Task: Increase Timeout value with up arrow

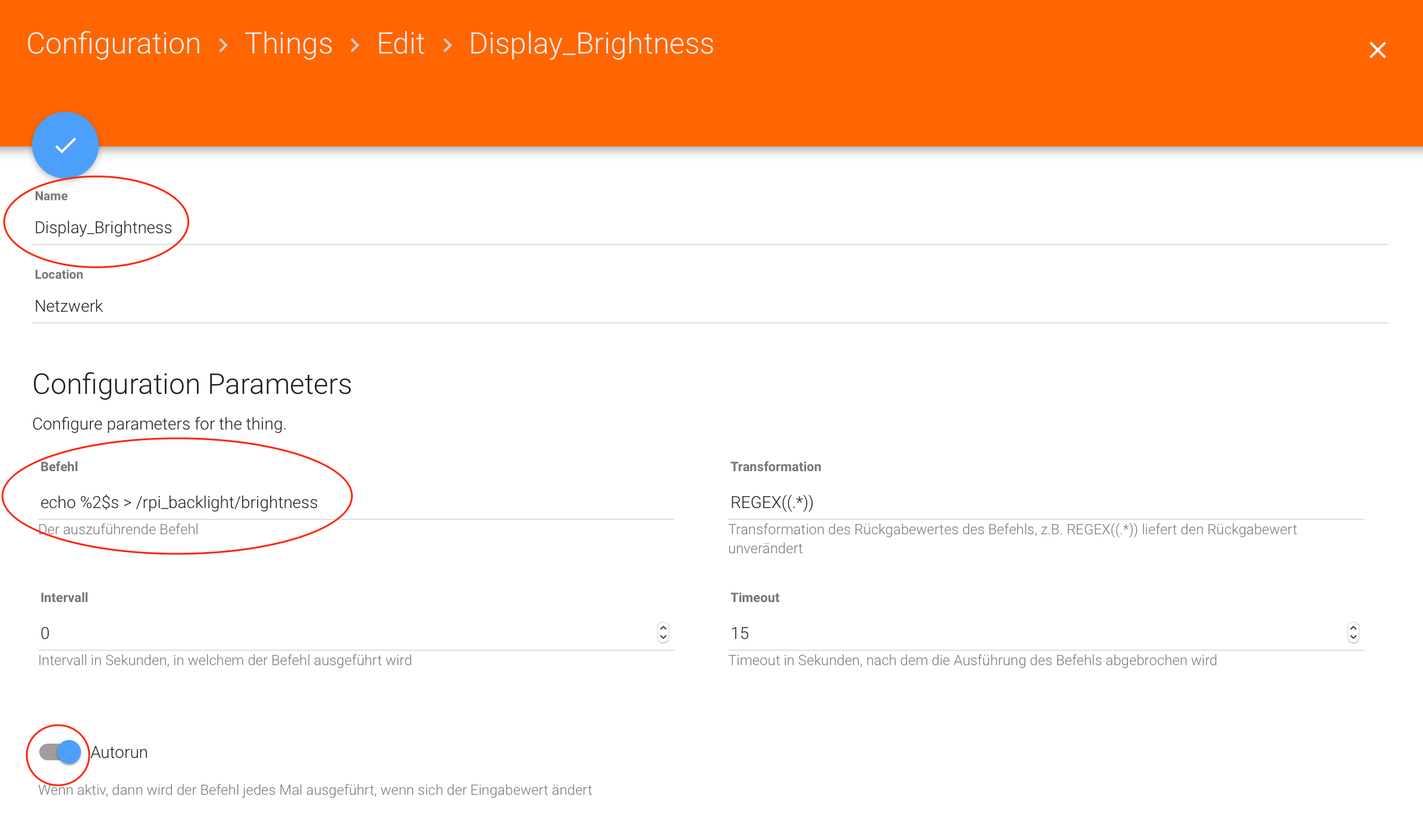Action: point(1353,628)
